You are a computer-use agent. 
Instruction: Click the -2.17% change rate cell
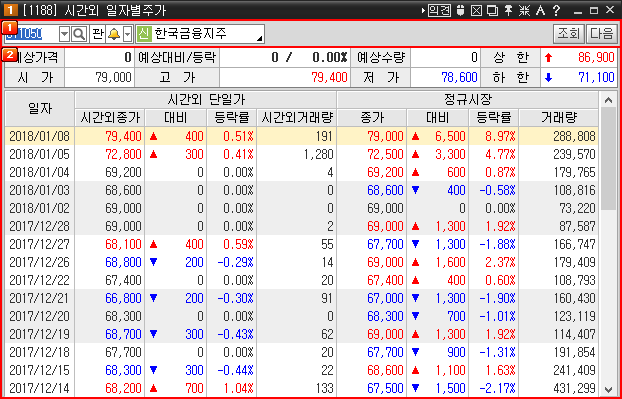point(493,388)
